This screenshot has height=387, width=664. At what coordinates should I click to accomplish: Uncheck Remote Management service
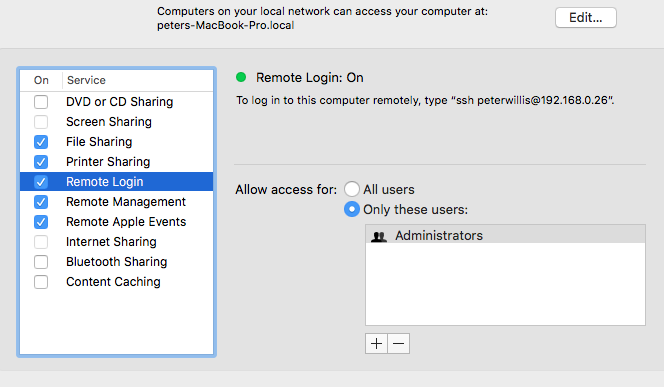click(41, 202)
